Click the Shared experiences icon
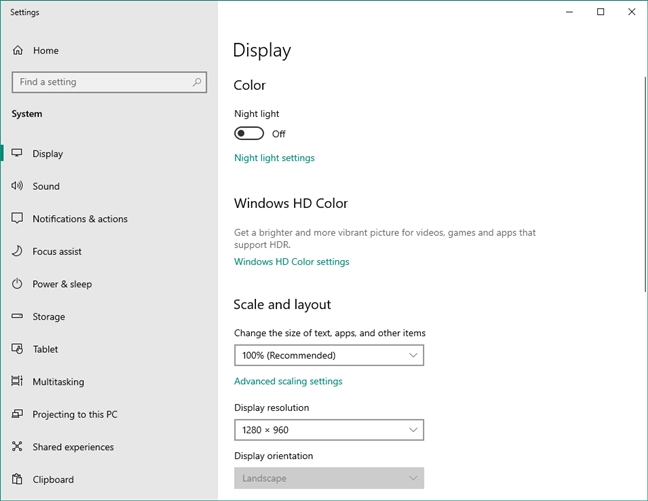Screen dimensions: 648x501 tap(17, 446)
